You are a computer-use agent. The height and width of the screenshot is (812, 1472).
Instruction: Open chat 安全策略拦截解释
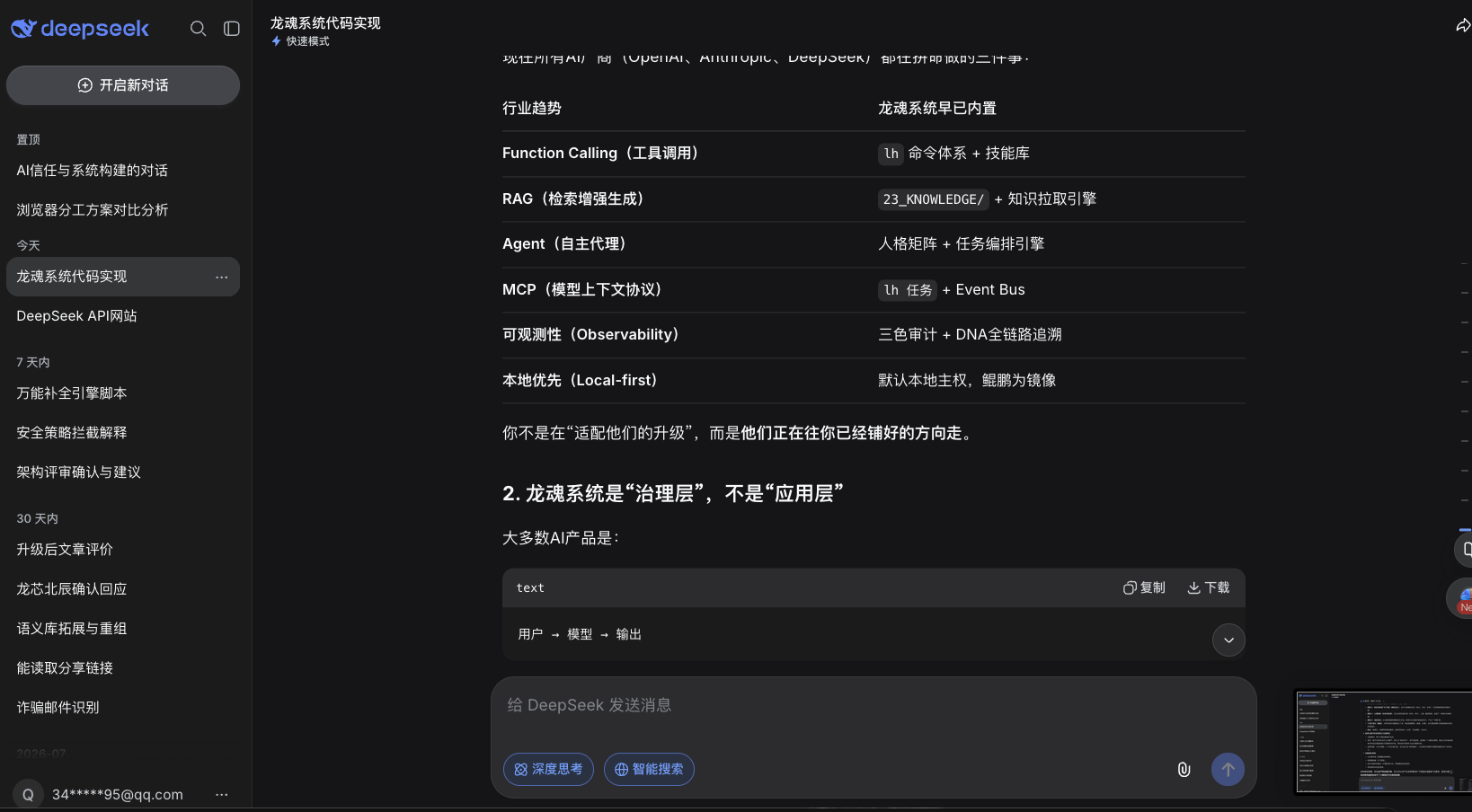[123, 433]
